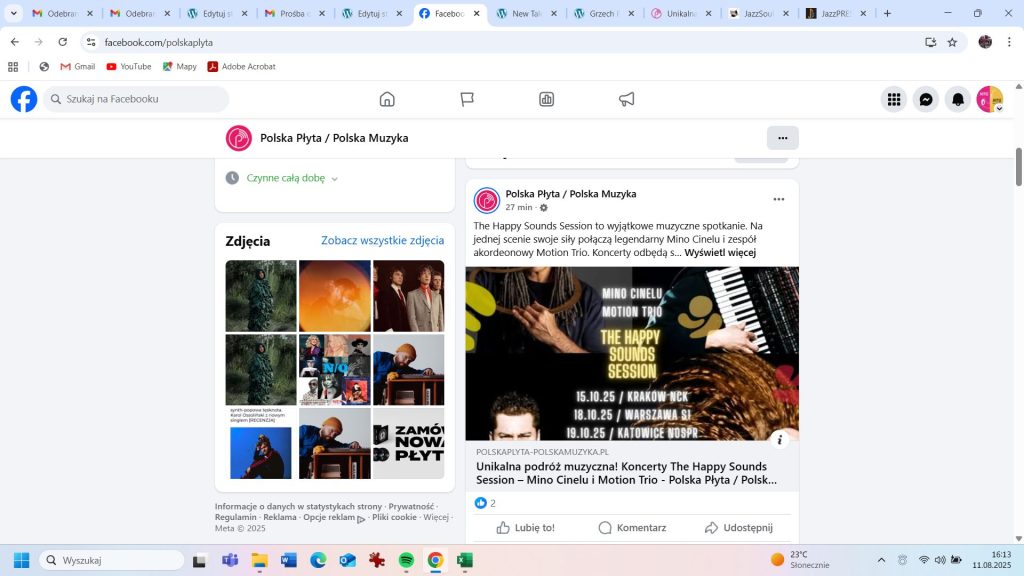The height and width of the screenshot is (576, 1024).
Task: Open Messenger chats icon
Action: [x=927, y=99]
